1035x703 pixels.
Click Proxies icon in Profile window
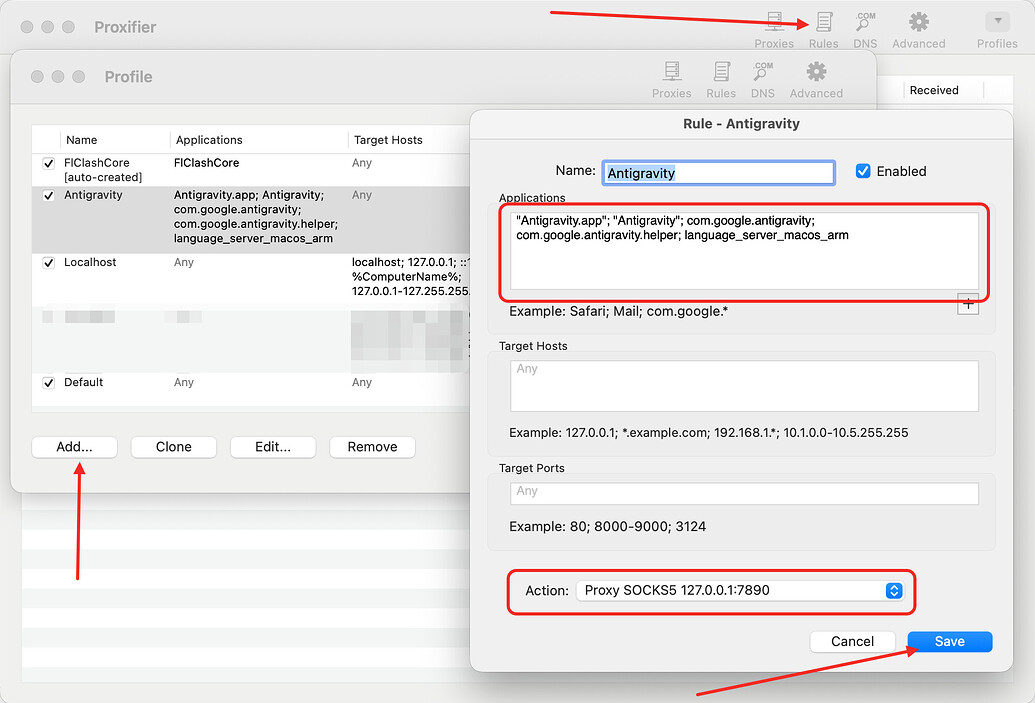coord(671,80)
